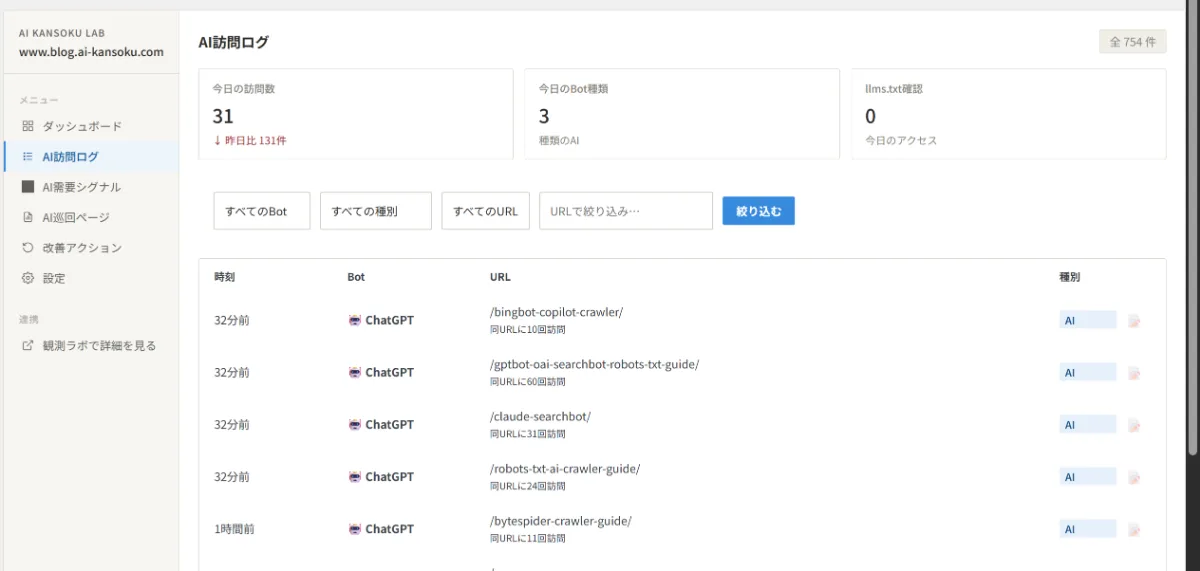
Task: Open AI巡回ページ menu item
Action: click(90, 217)
